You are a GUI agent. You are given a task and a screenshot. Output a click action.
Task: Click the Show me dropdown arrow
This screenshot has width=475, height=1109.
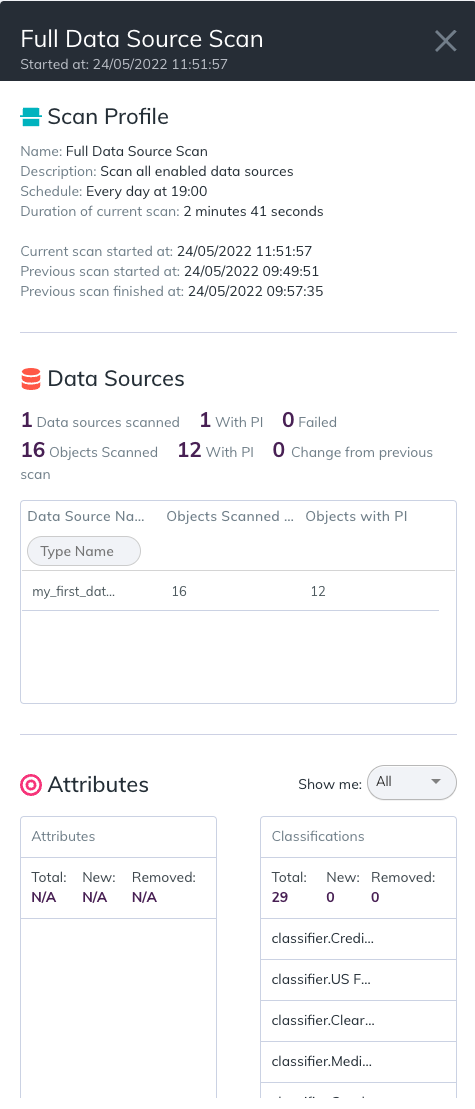436,782
